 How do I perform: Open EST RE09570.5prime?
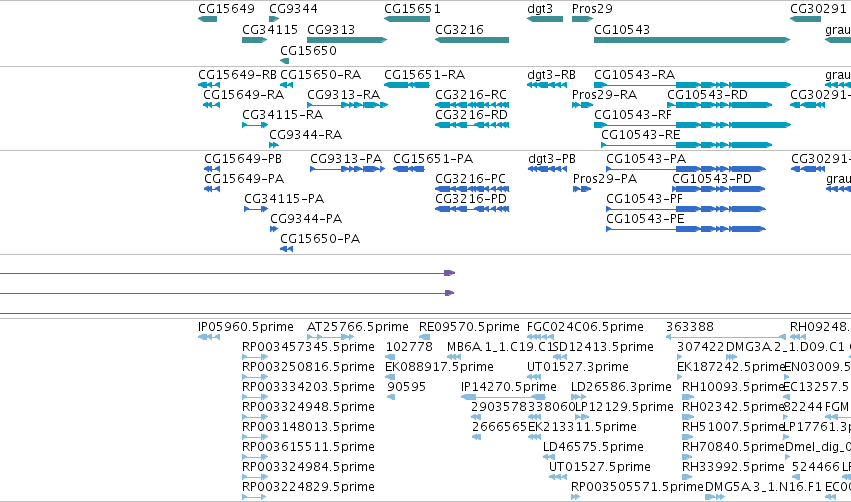click(424, 337)
